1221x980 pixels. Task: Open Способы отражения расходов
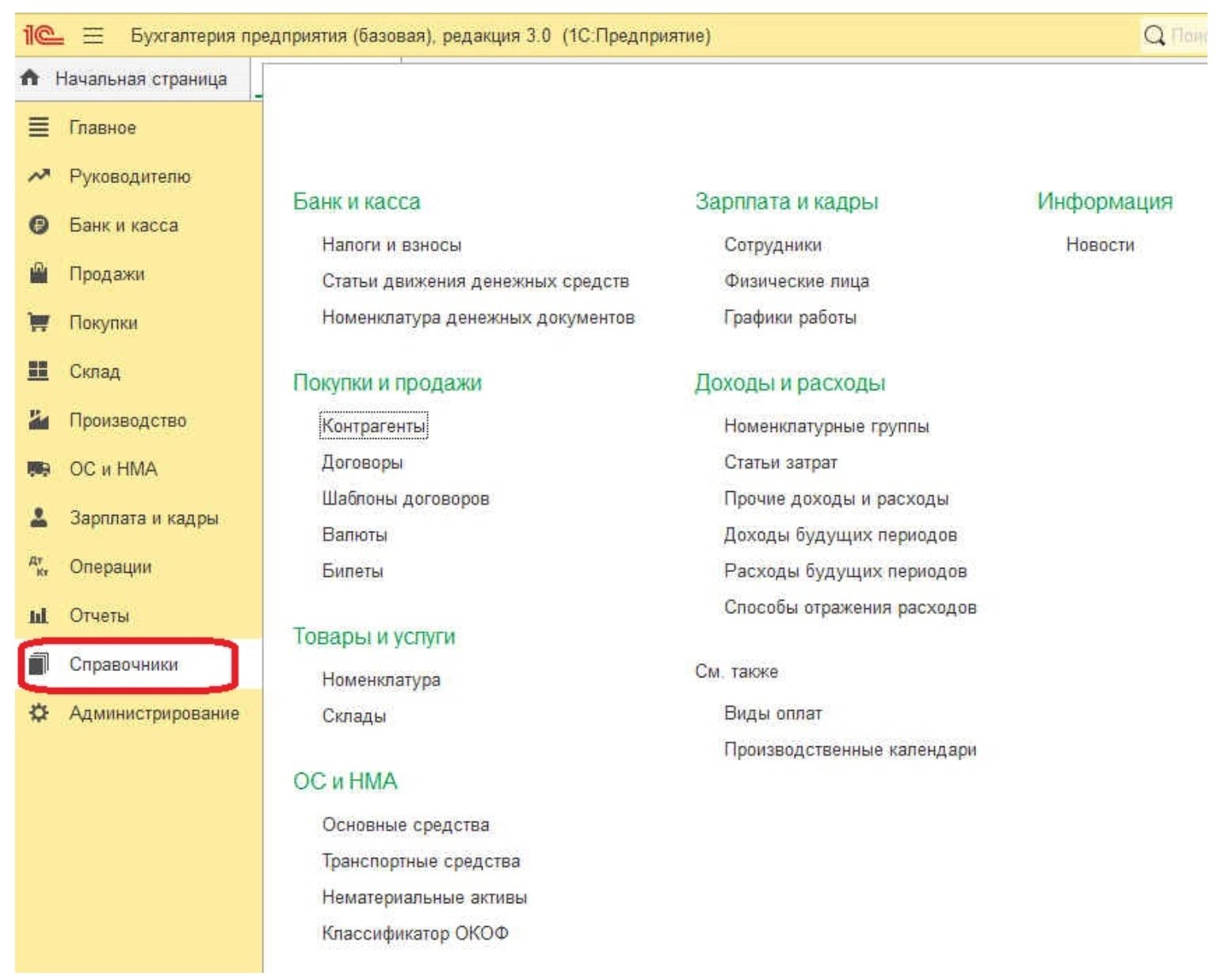tap(850, 608)
